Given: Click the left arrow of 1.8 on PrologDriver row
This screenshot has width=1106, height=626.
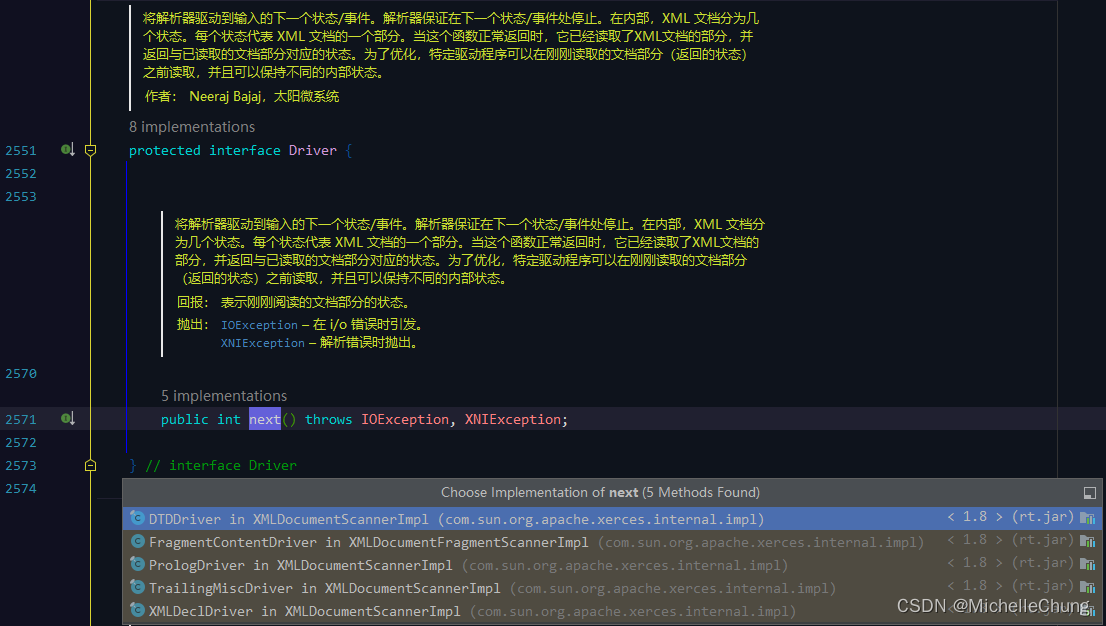Looking at the screenshot, I should 950,562.
